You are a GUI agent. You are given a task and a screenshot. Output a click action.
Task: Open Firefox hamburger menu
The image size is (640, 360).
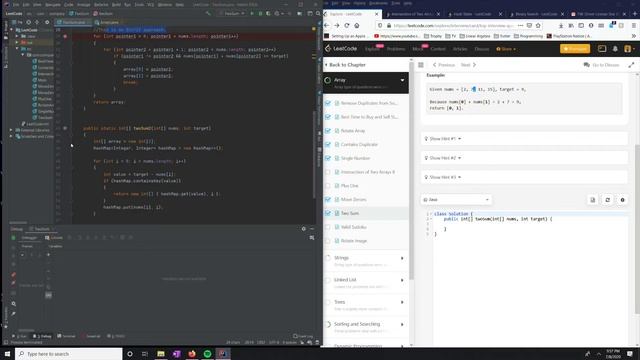pyautogui.click(x=633, y=25)
